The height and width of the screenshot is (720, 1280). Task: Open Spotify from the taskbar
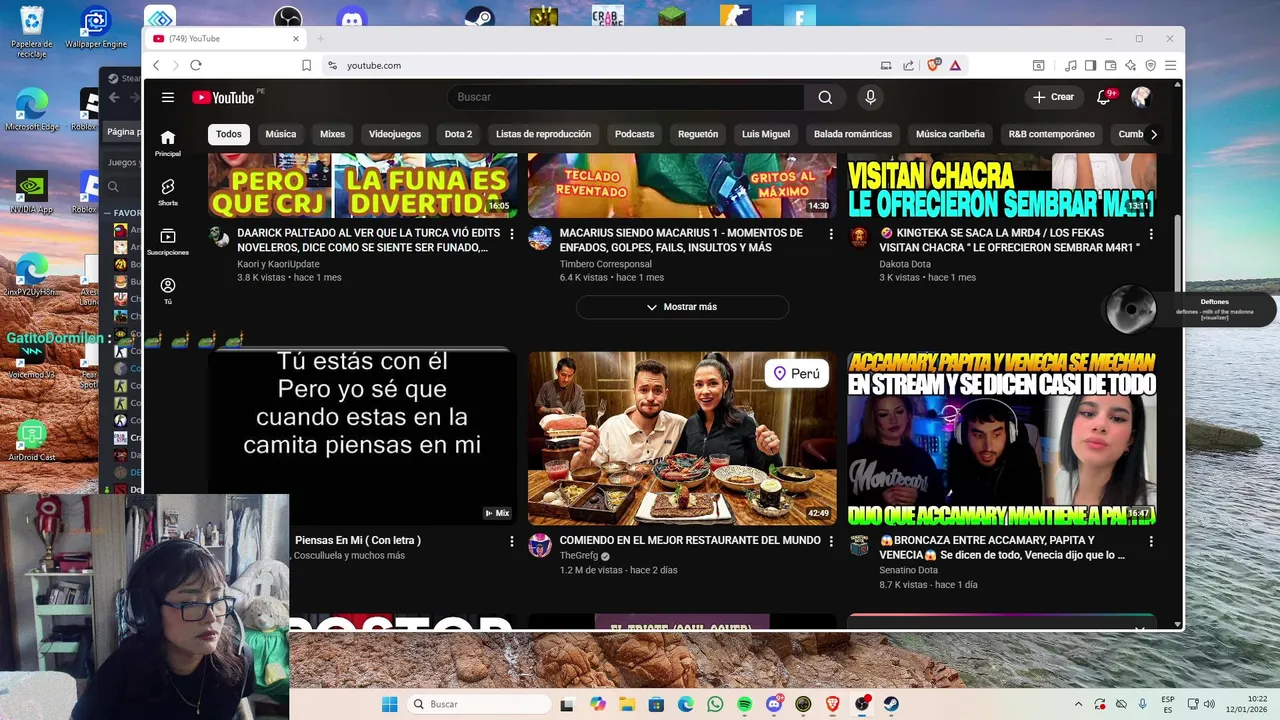744,704
